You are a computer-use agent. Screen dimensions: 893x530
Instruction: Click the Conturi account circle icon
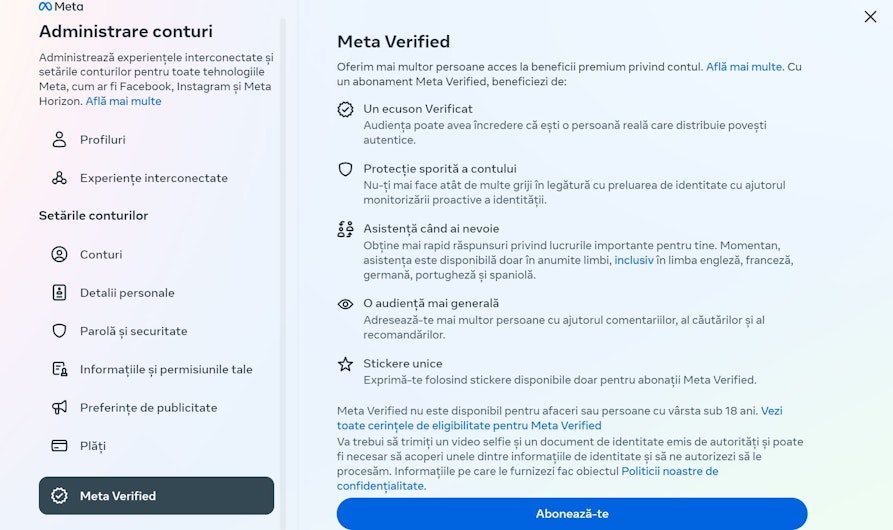click(59, 254)
